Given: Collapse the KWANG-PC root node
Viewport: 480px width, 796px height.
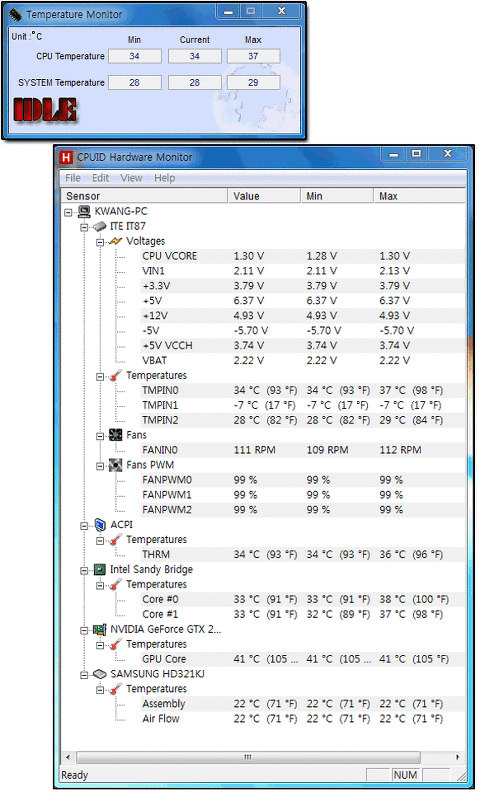Looking at the screenshot, I should click(68, 212).
